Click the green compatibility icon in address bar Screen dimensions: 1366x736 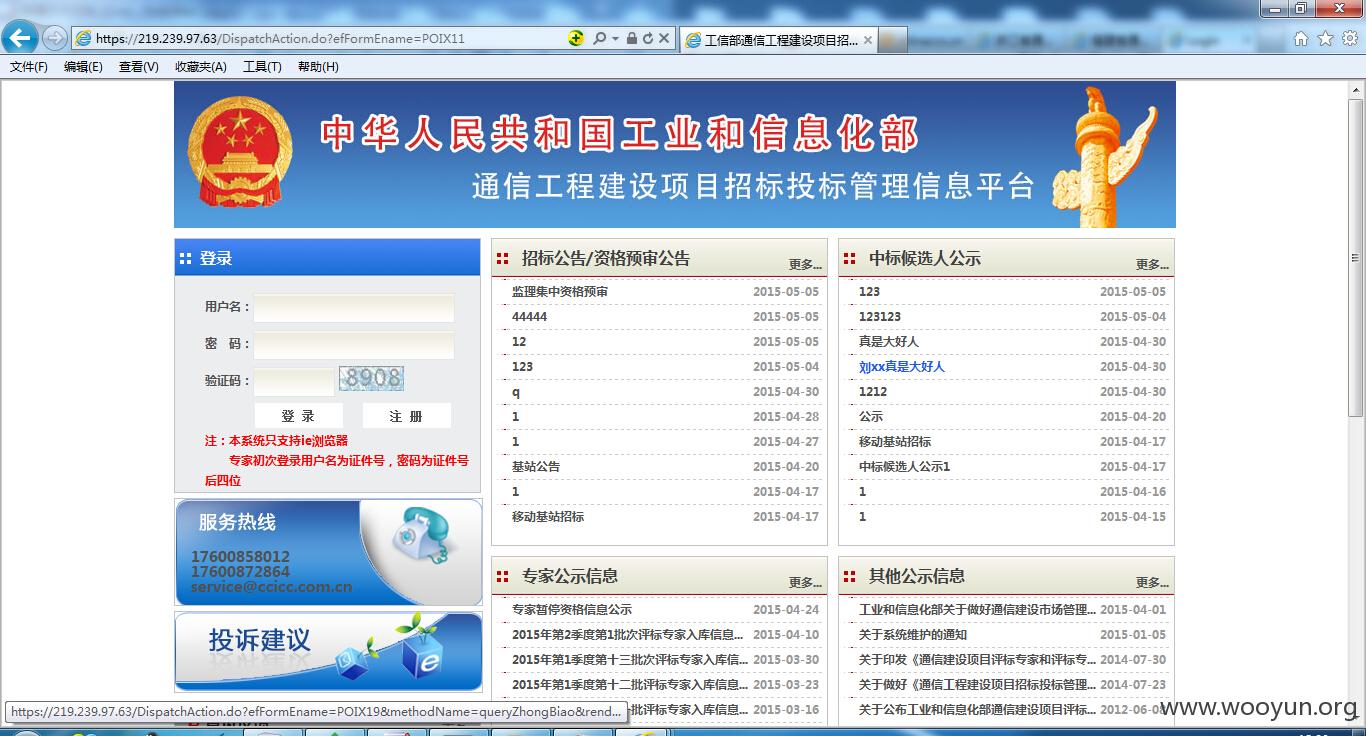tap(576, 38)
